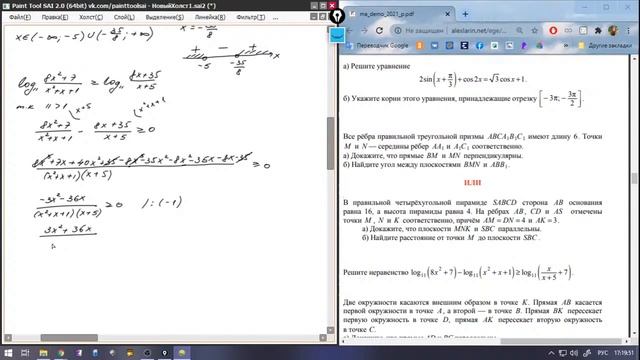Open the Правка menu in Paint Tool SAI

[x=55, y=17]
